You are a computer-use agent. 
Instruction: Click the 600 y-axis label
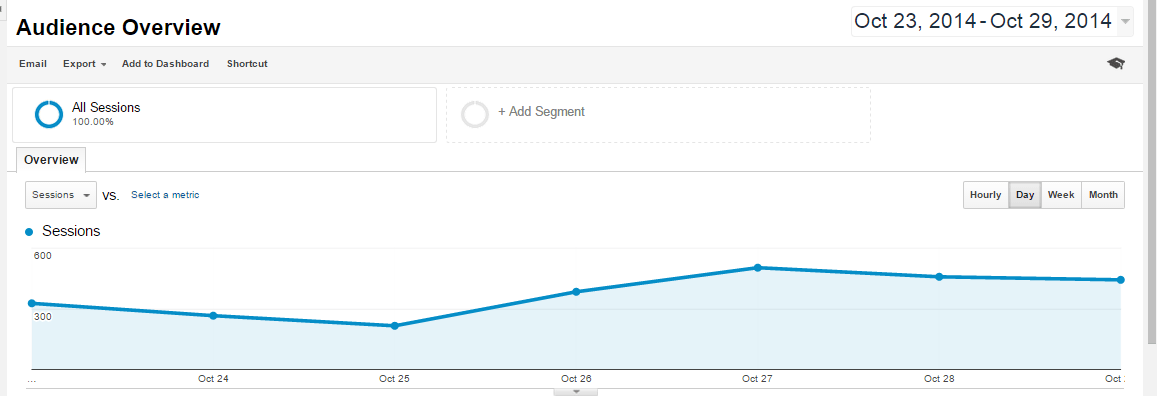[42, 256]
